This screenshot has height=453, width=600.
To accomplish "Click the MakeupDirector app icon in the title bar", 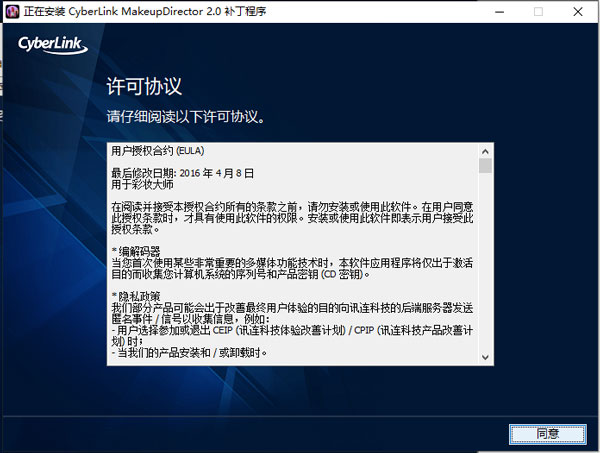I will (x=13, y=11).
